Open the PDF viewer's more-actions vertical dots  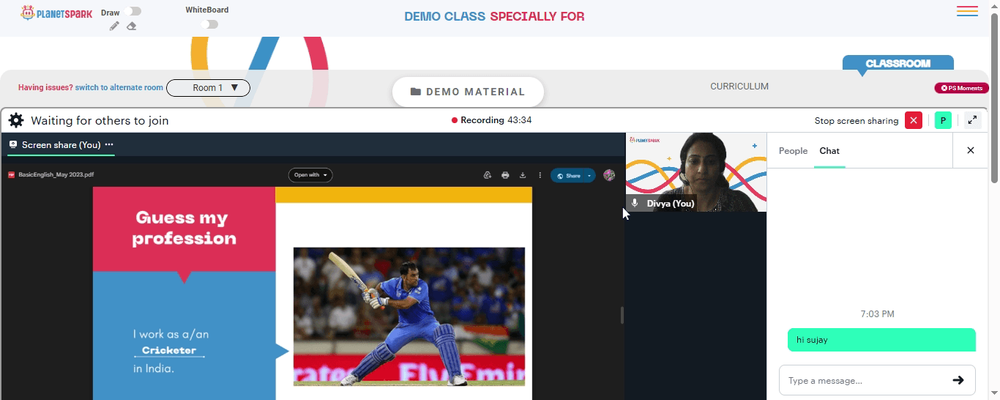(540, 175)
